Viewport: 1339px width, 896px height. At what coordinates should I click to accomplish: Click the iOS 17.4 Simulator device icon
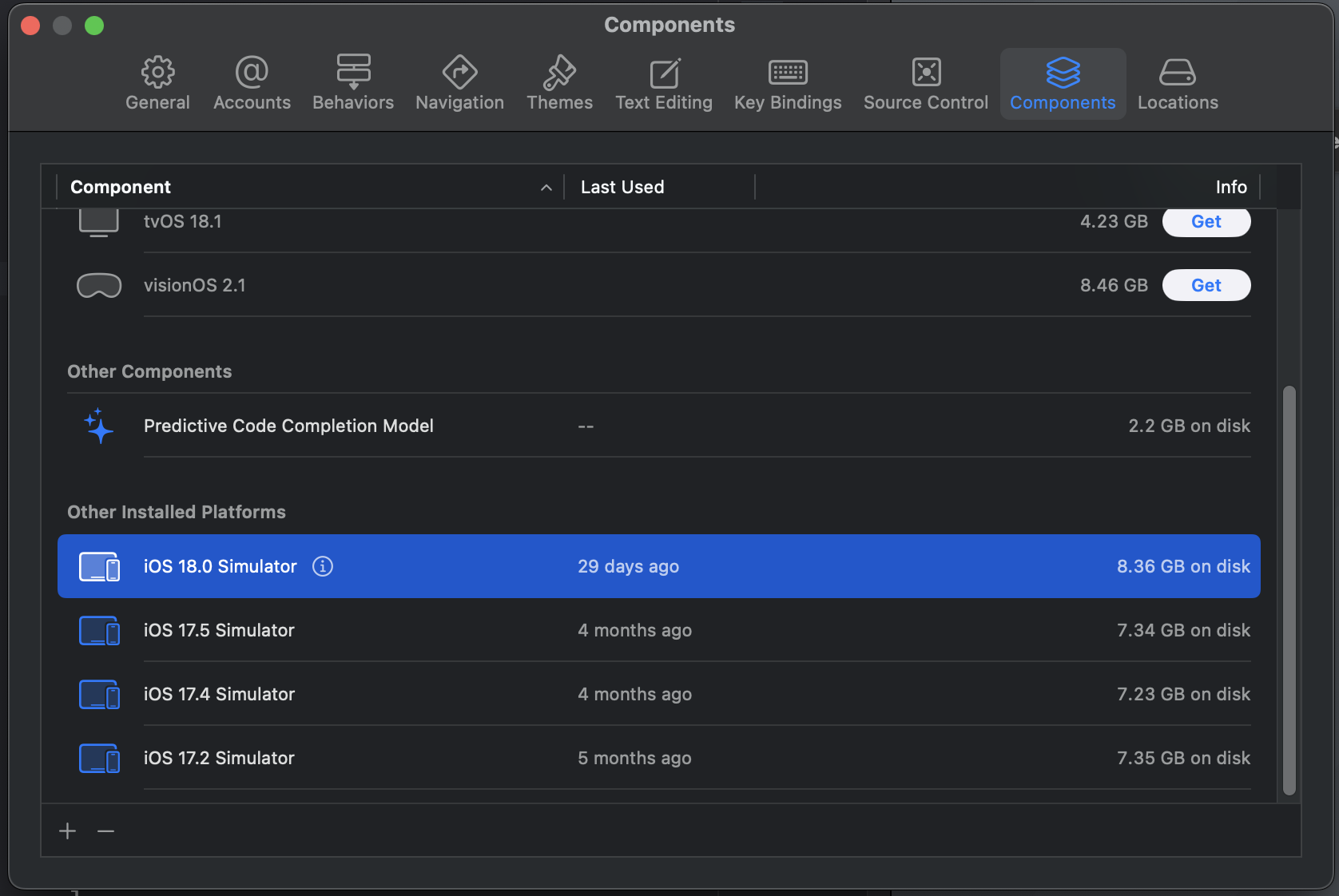click(99, 694)
